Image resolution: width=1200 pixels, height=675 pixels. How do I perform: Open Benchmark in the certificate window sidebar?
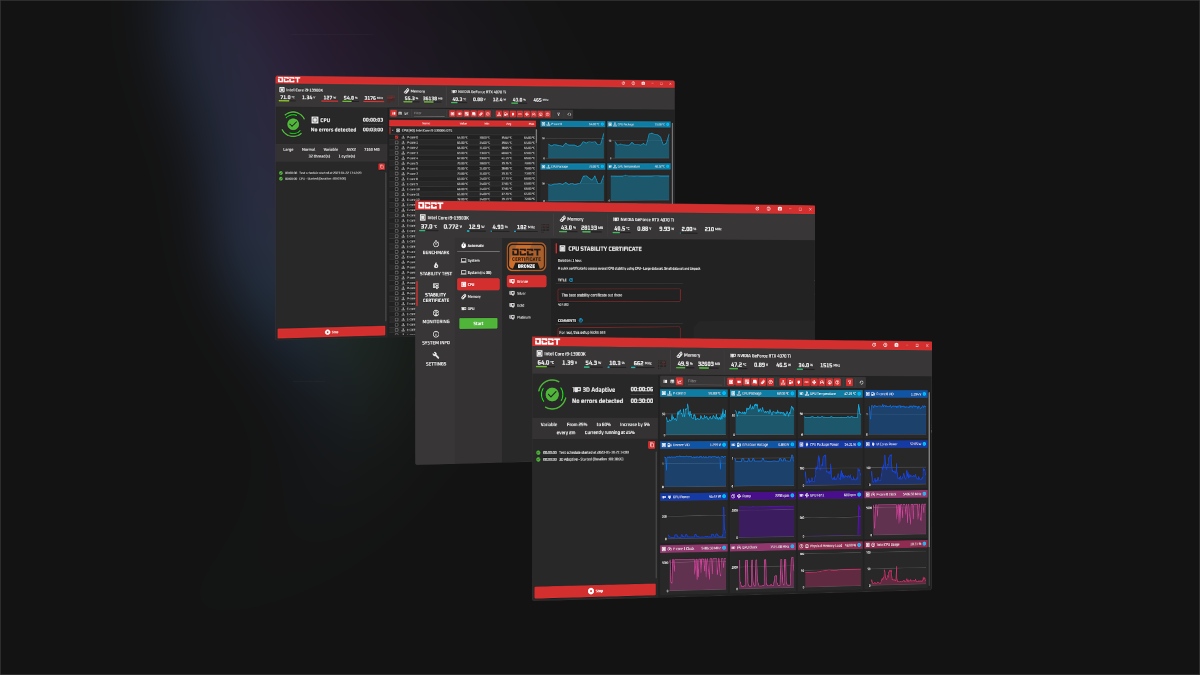(x=435, y=247)
